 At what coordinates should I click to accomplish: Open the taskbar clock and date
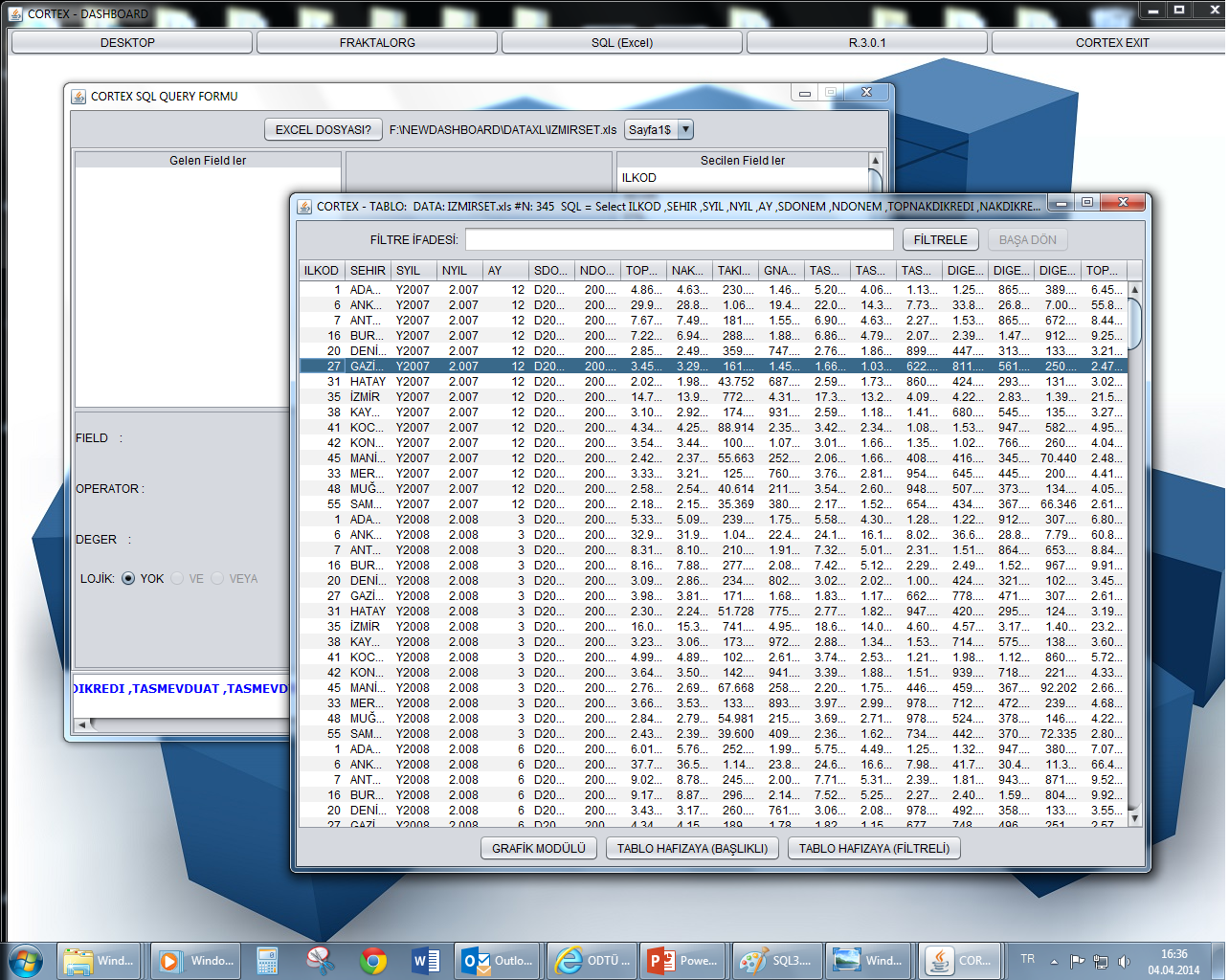click(1173, 962)
